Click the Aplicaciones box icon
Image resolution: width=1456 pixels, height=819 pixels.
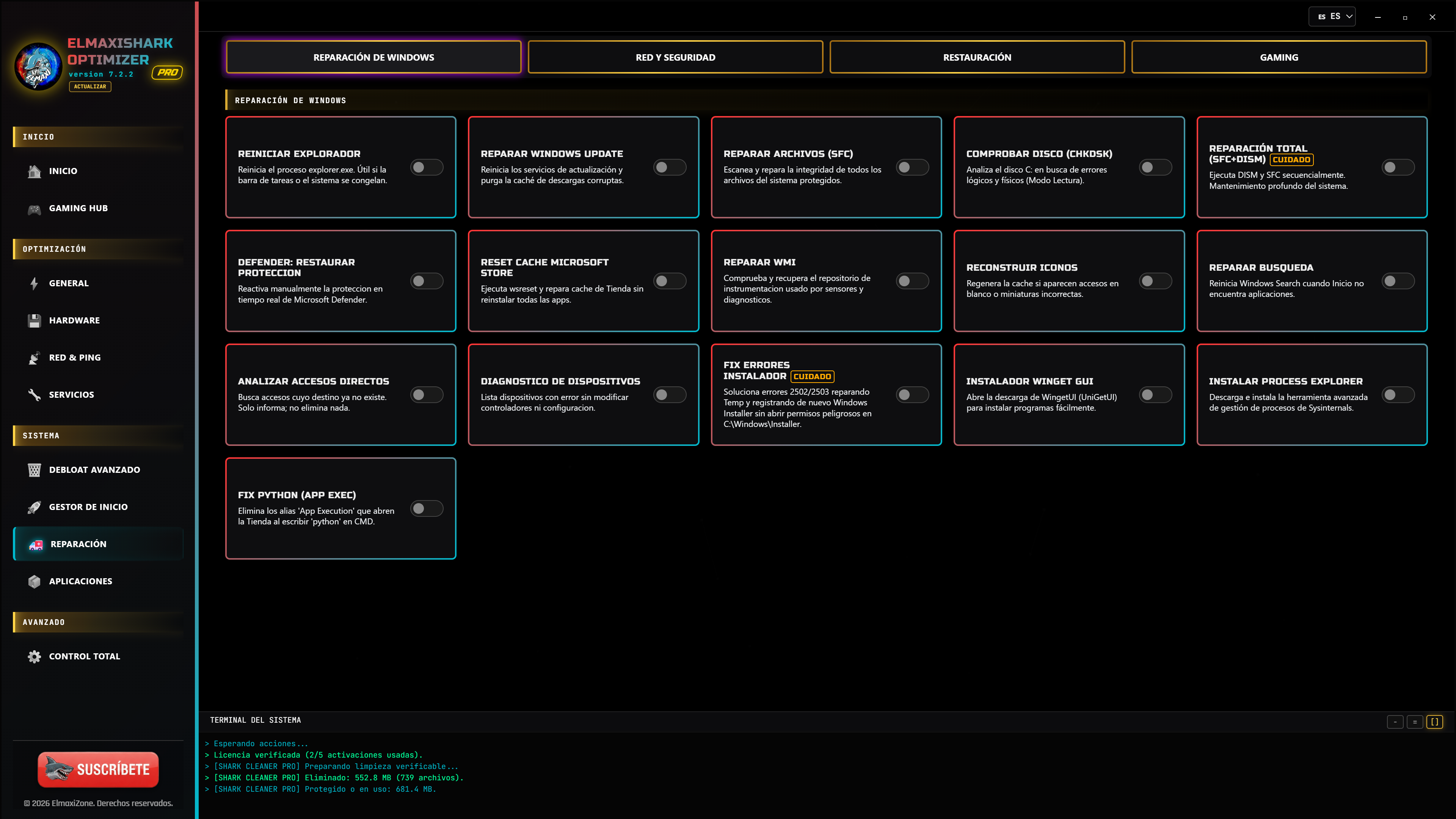pyautogui.click(x=35, y=582)
